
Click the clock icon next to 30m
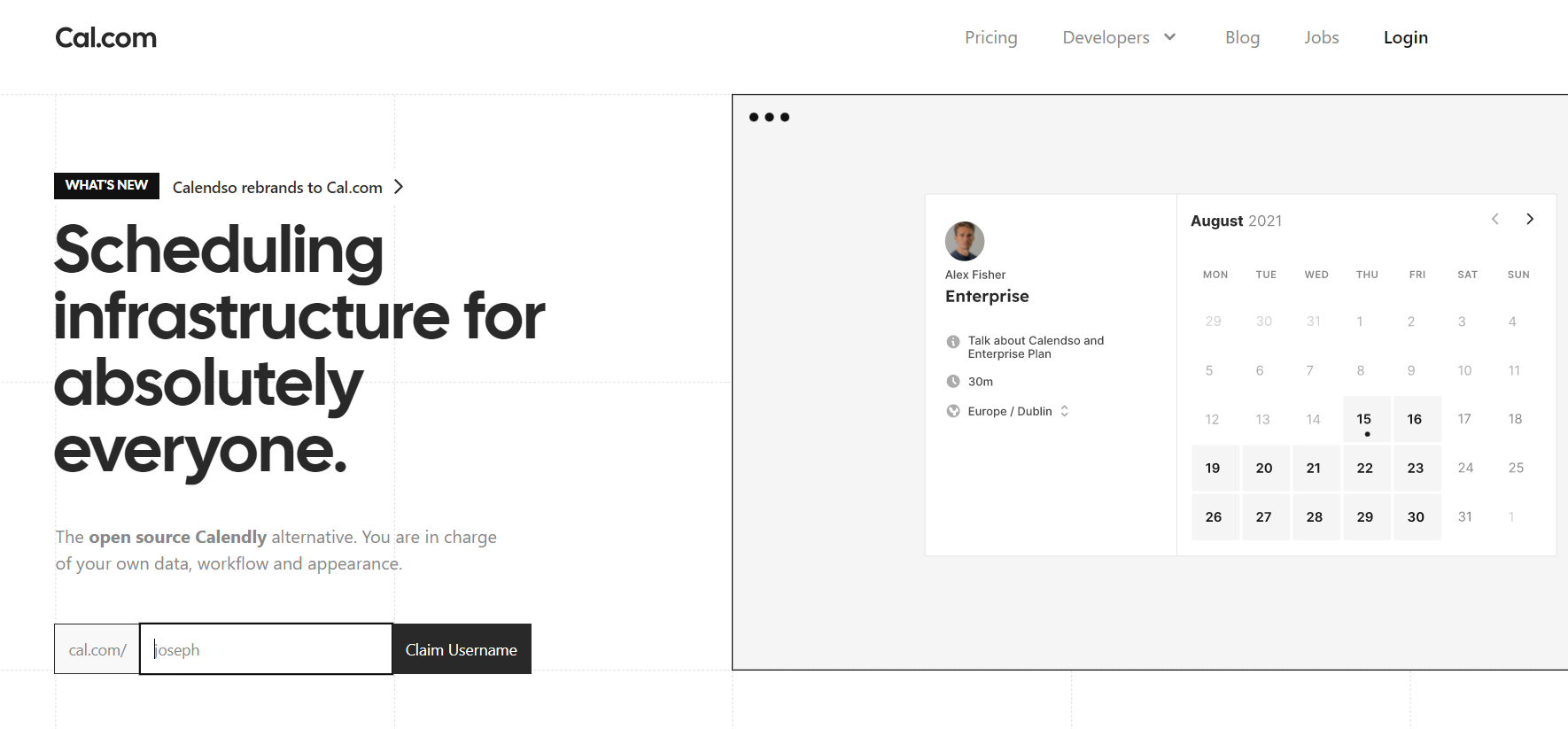point(953,382)
